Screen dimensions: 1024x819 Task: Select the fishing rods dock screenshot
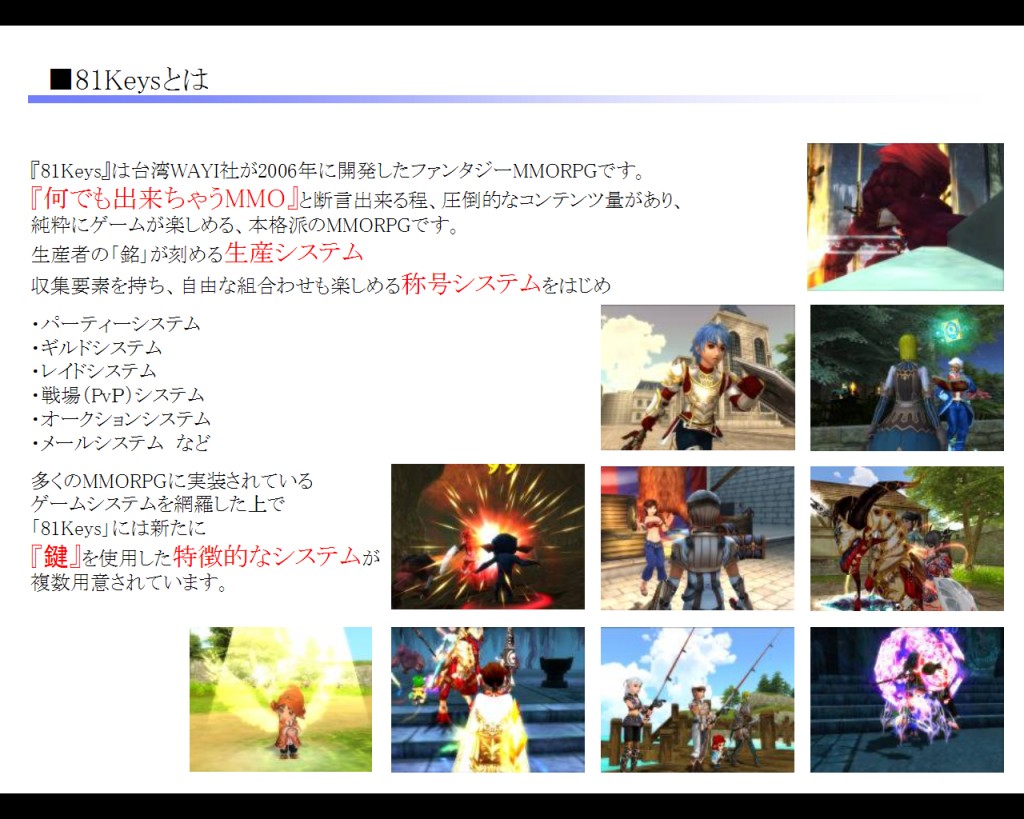pos(697,699)
